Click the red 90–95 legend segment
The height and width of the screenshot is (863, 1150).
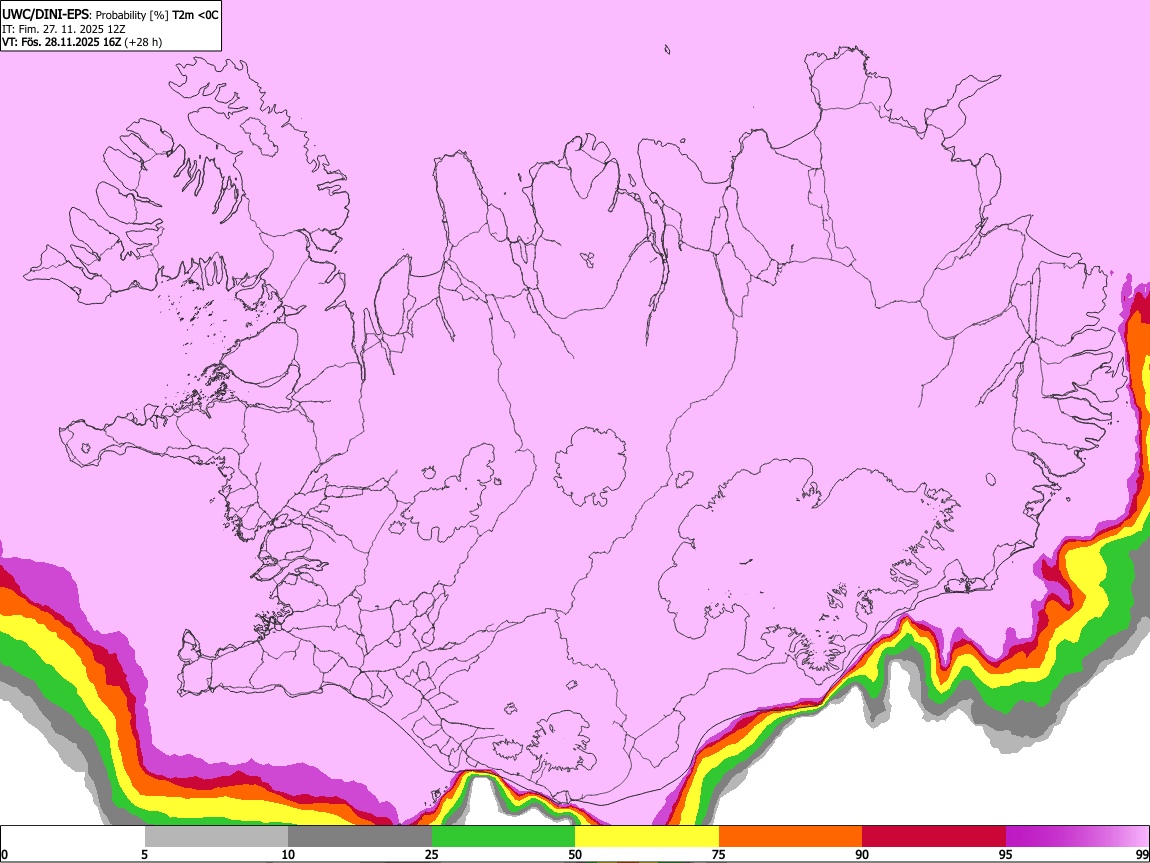[x=934, y=837]
